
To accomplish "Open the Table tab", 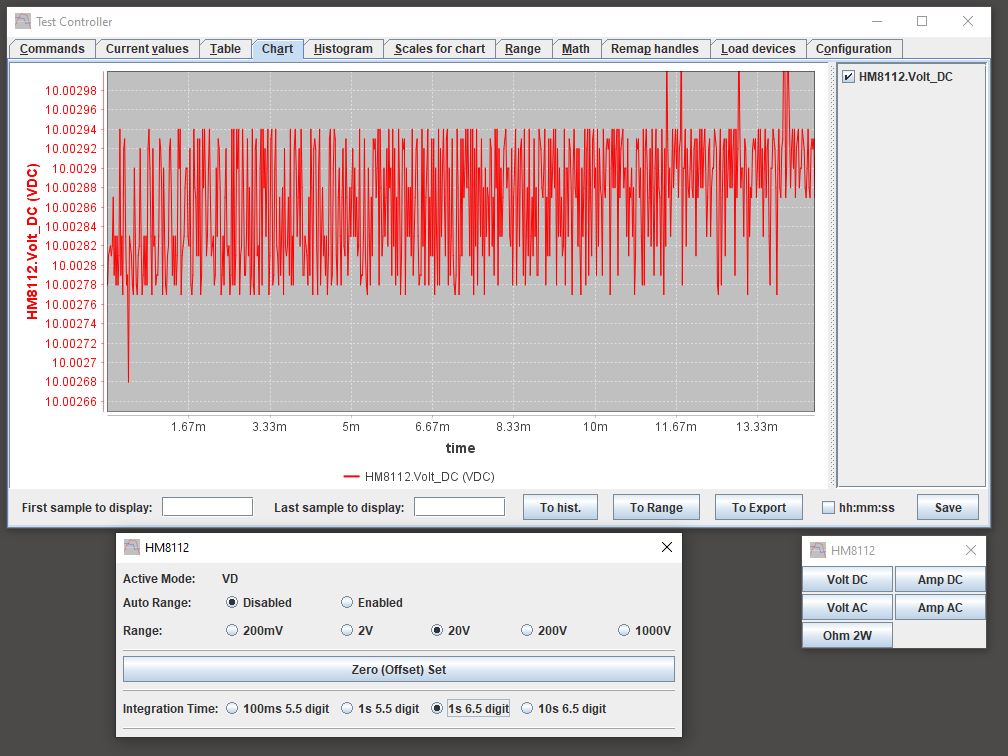I will pyautogui.click(x=225, y=49).
